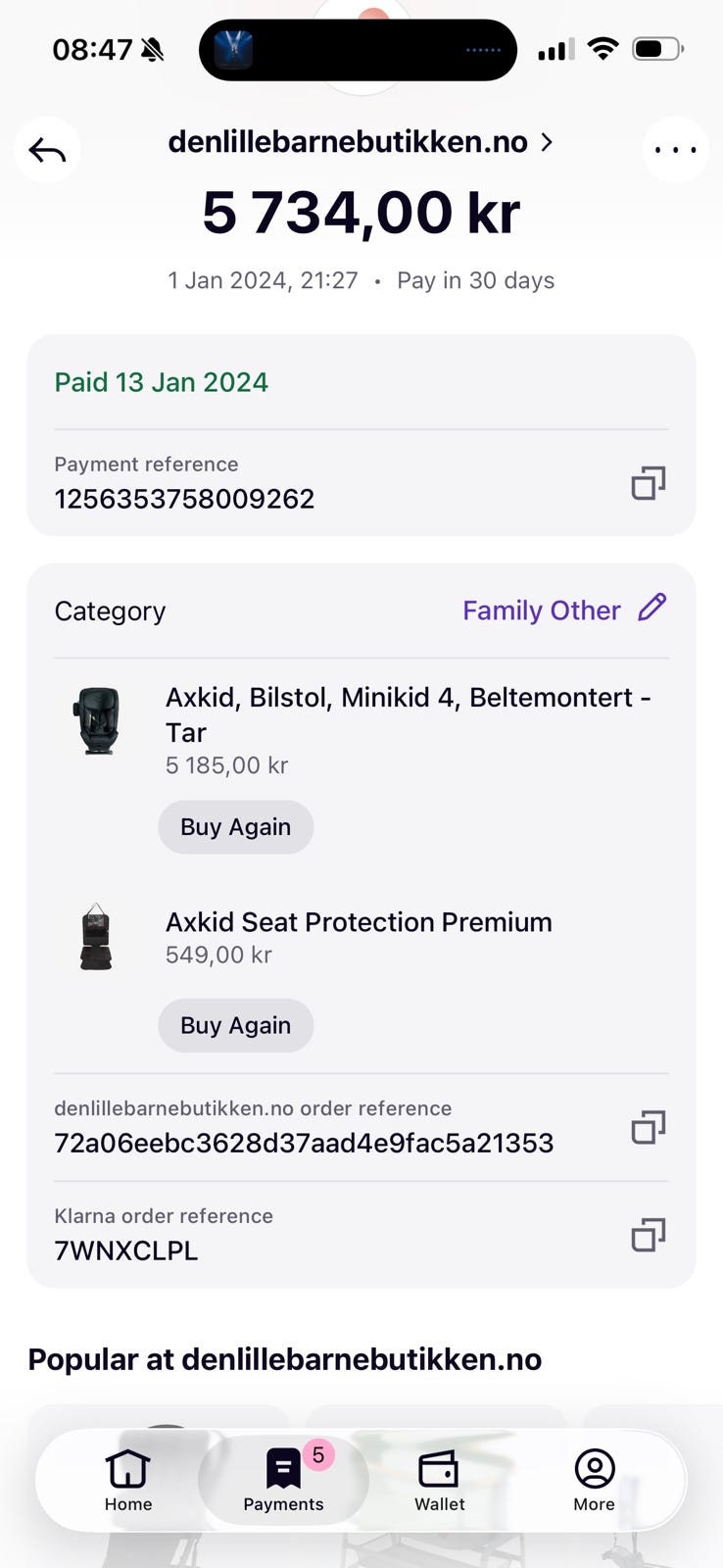Tap the Dynamic Island media activity

point(358,50)
